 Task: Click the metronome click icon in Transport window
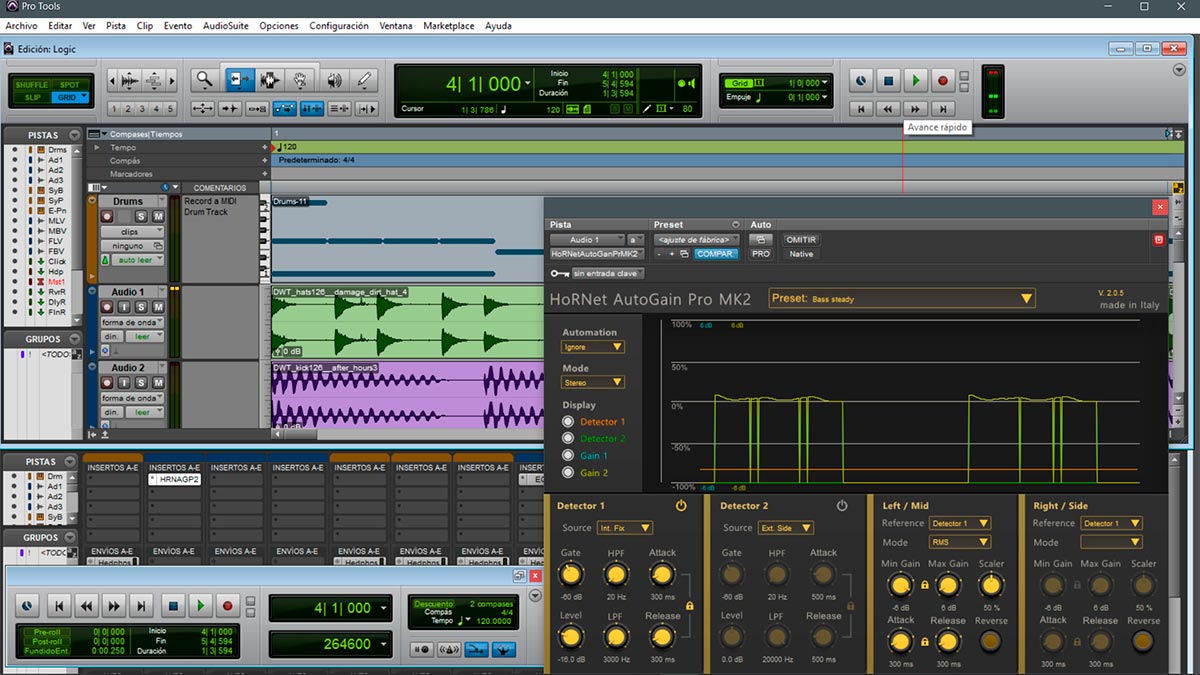448,649
